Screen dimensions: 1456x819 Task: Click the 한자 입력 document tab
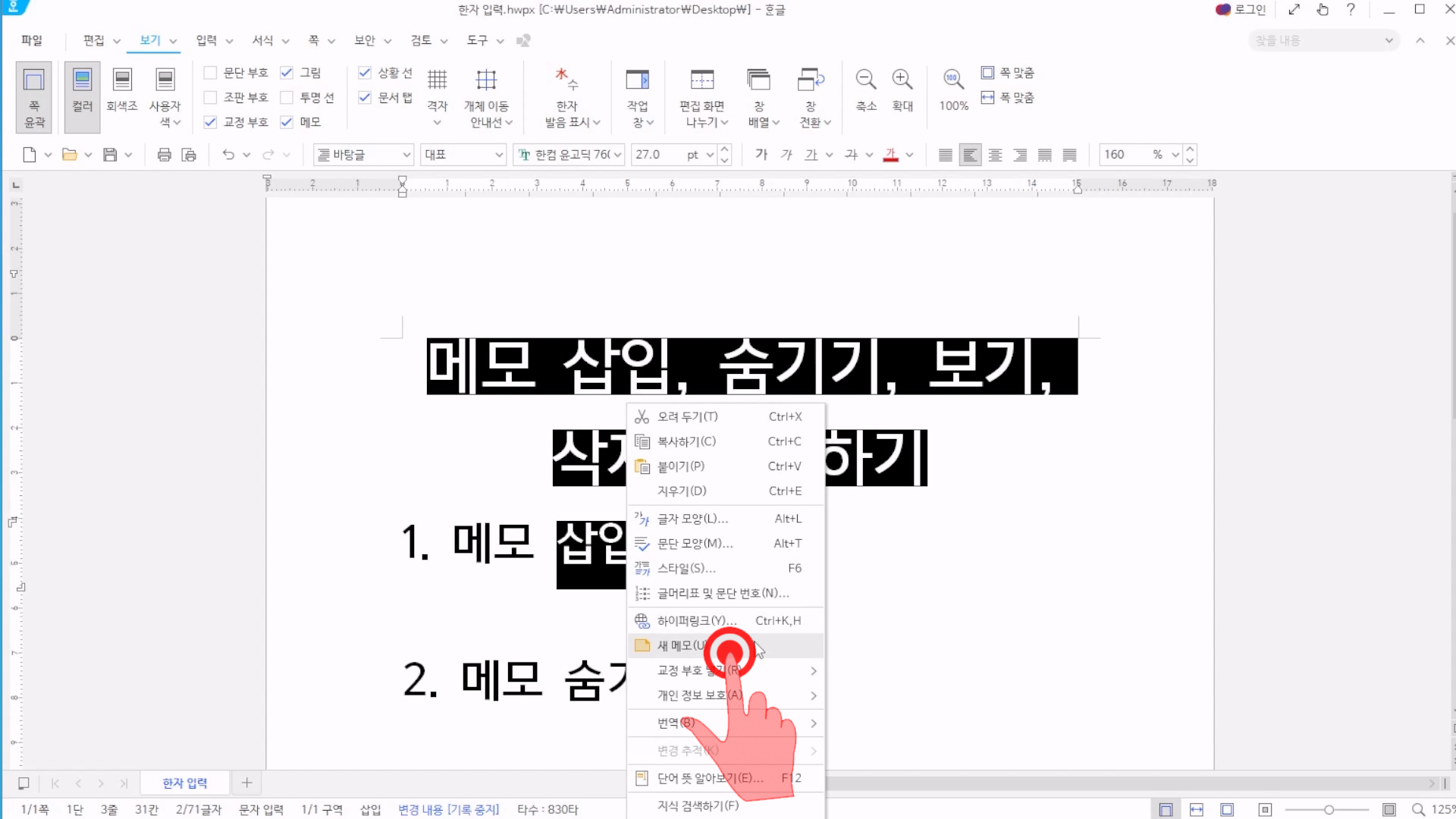[184, 783]
